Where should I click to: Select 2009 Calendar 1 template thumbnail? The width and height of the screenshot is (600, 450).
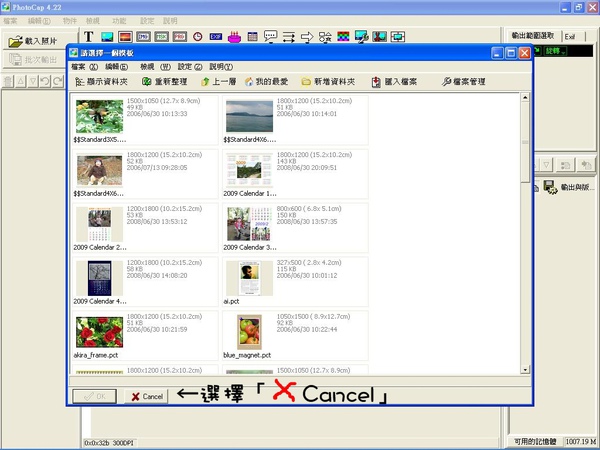click(249, 170)
